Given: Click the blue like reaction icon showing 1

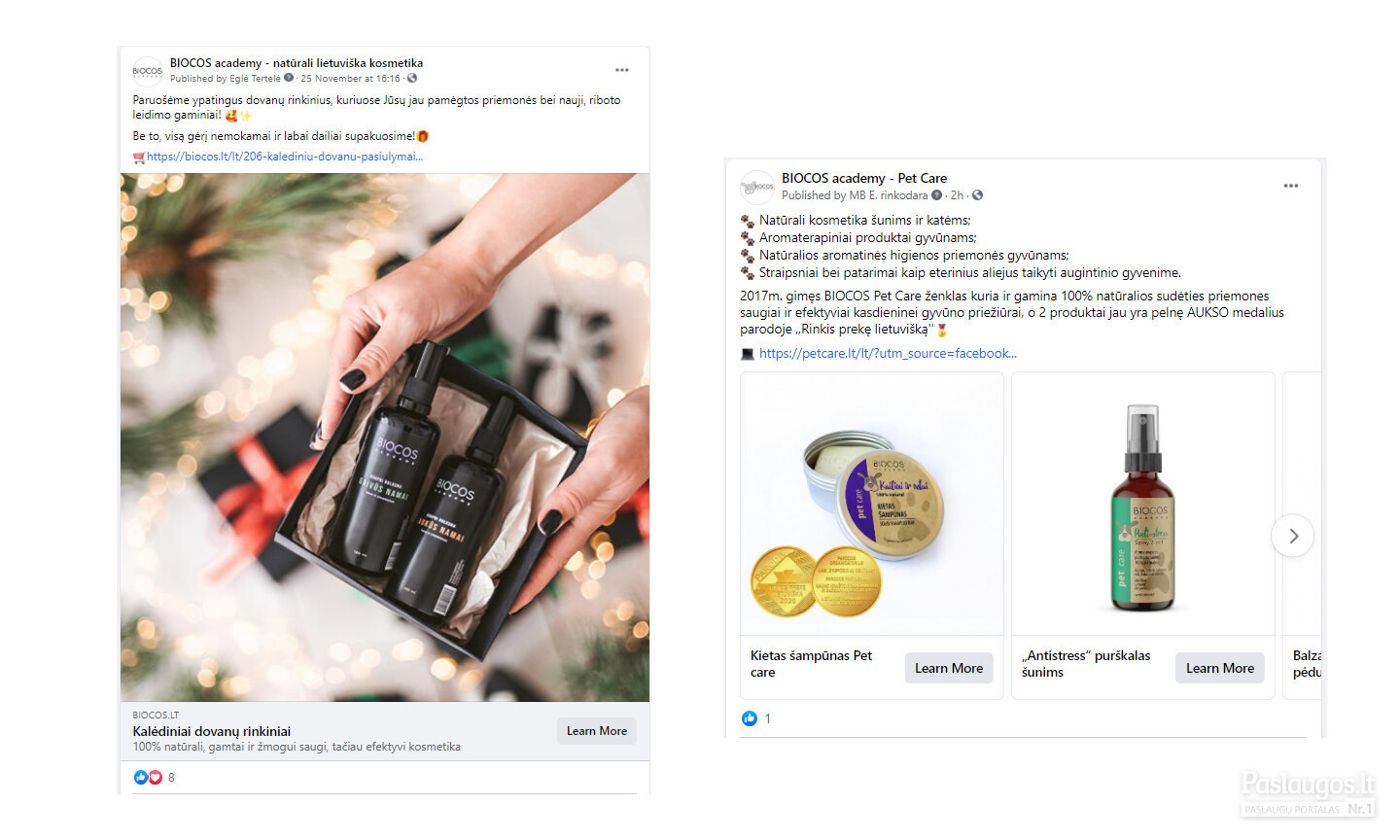Looking at the screenshot, I should pyautogui.click(x=749, y=718).
